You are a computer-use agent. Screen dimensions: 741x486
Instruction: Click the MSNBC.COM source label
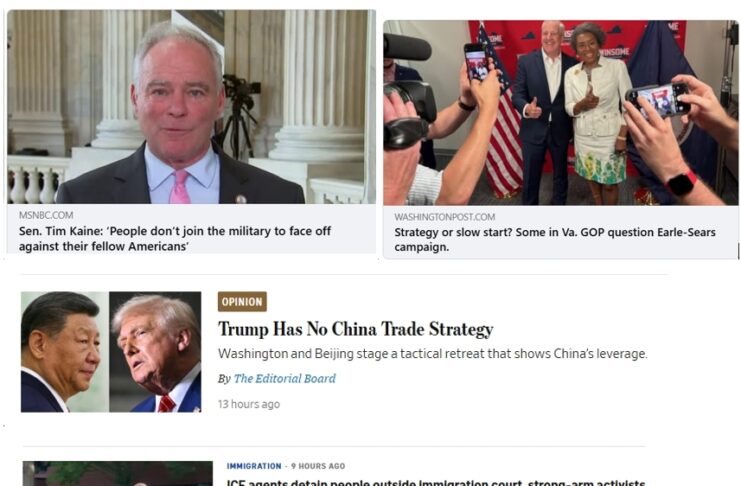click(46, 215)
